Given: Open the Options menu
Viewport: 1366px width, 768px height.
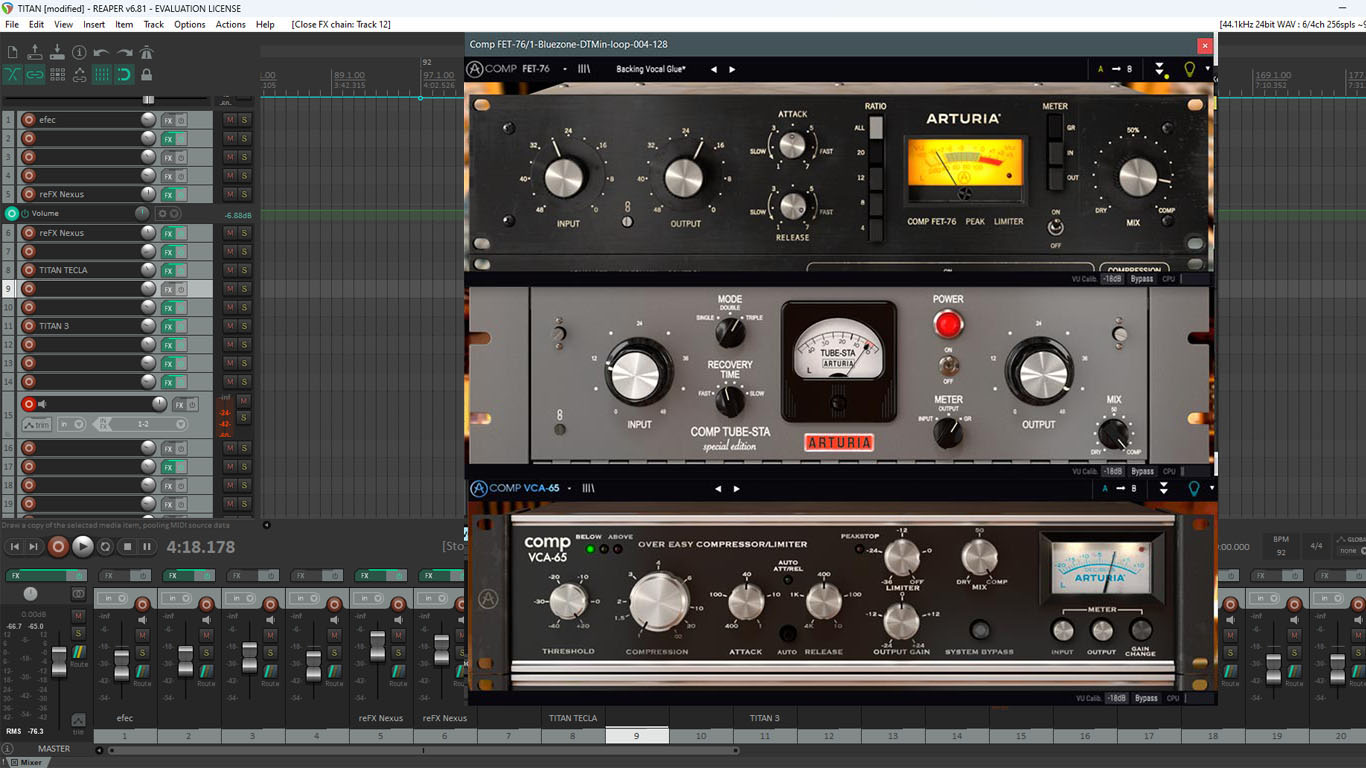Looking at the screenshot, I should tap(190, 24).
